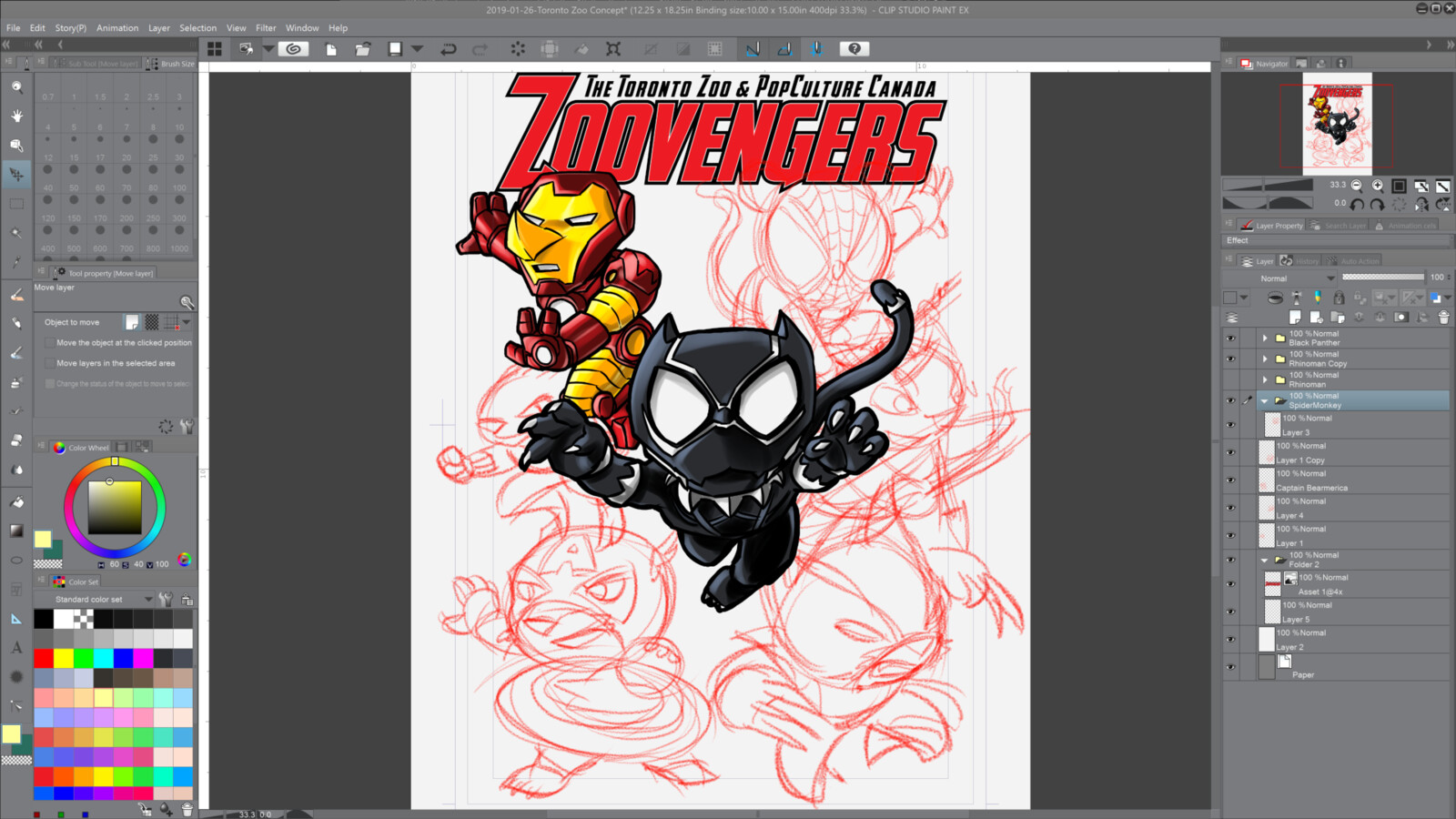
Task: Expand the Rhinoman Copy folder
Action: pos(1264,359)
